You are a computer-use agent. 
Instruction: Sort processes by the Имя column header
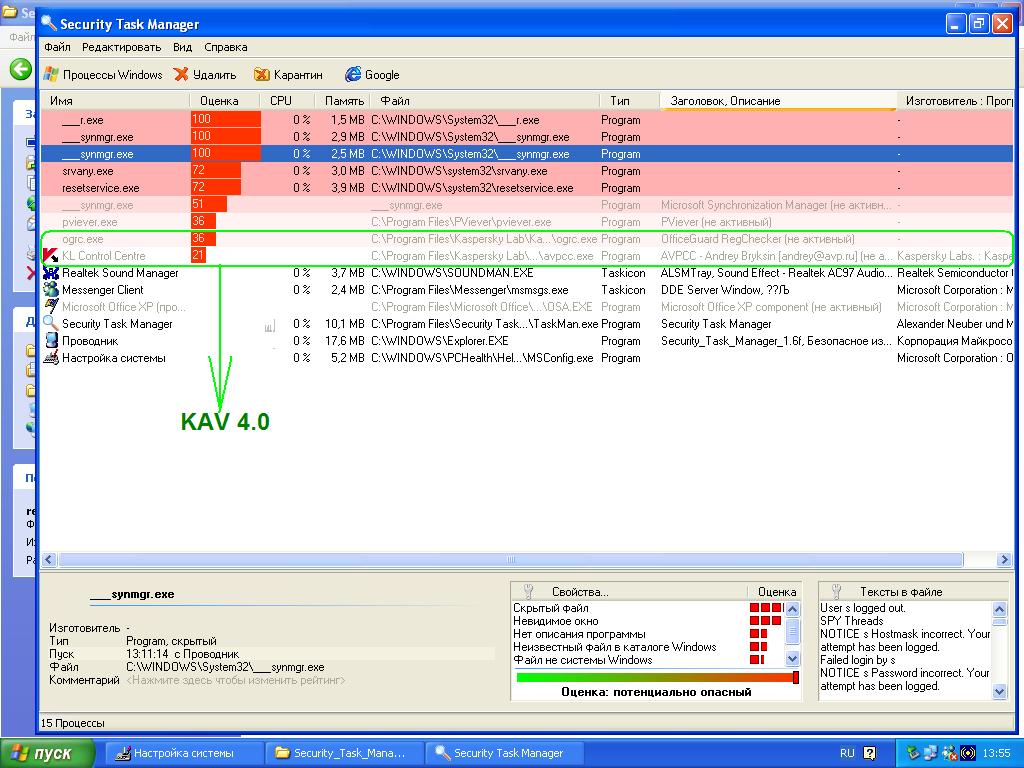point(116,101)
